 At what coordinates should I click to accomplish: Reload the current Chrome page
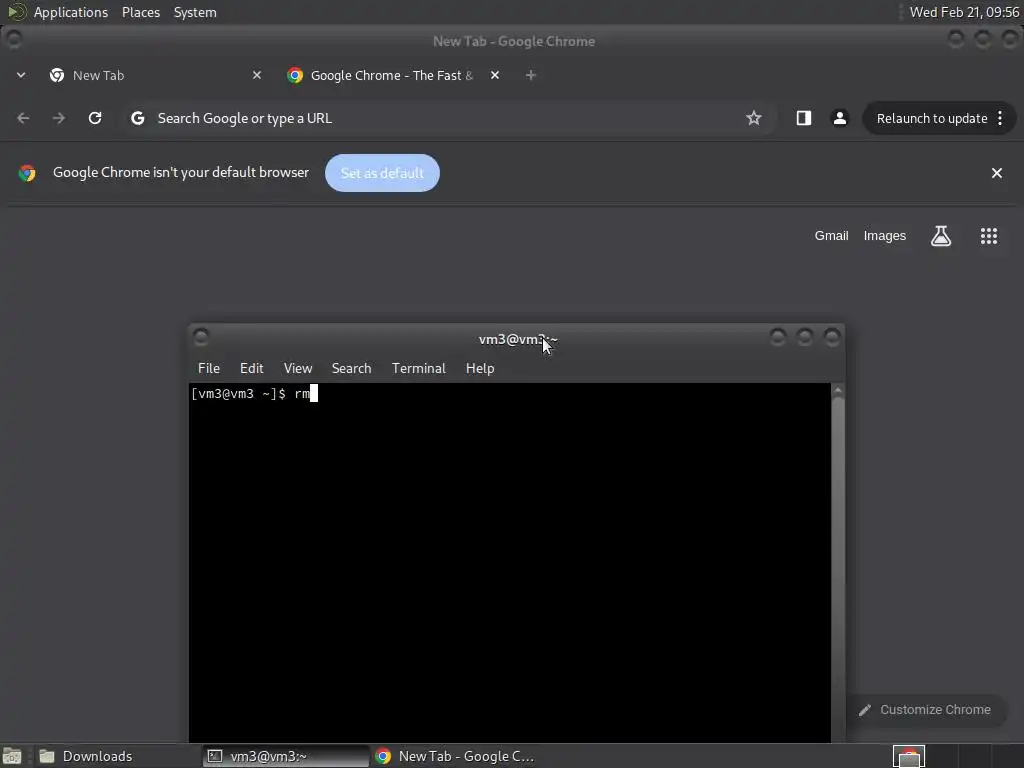(95, 118)
